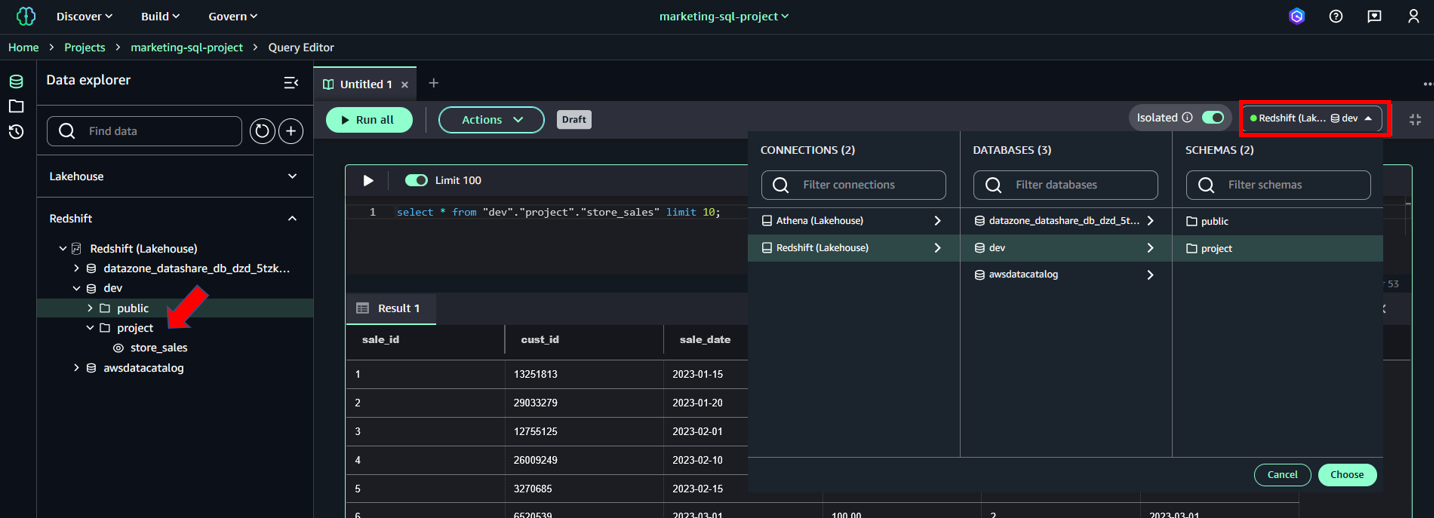Open the query history sidebar icon
1434x518 pixels.
pyautogui.click(x=16, y=132)
